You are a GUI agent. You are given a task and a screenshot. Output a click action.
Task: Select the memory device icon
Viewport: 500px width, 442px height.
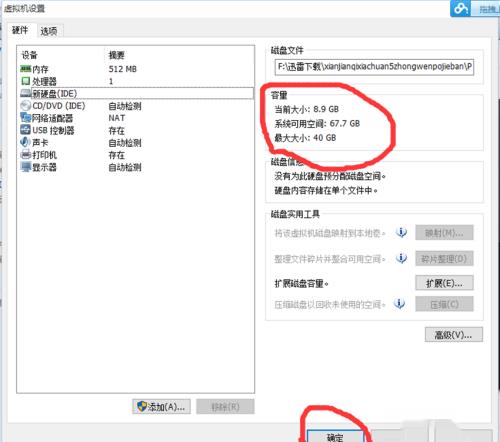click(x=25, y=69)
